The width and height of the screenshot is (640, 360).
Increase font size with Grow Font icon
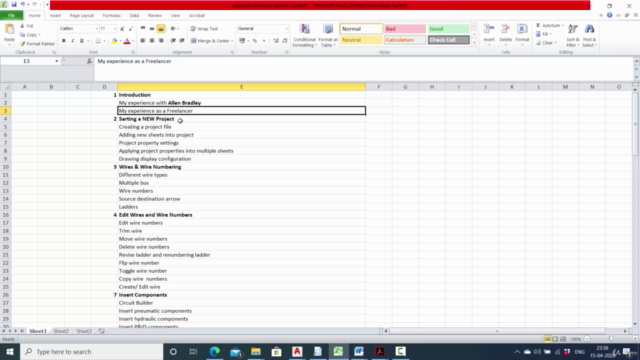point(122,29)
